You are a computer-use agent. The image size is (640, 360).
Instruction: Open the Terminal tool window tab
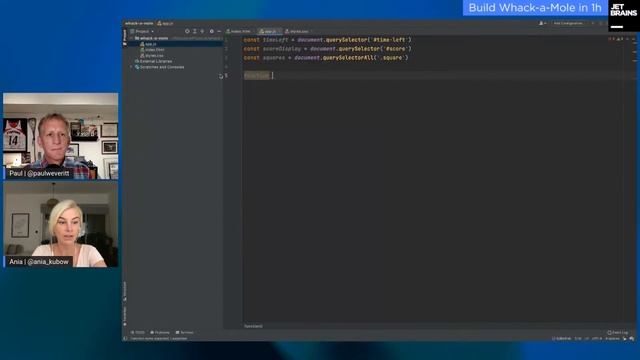pyautogui.click(x=184, y=333)
